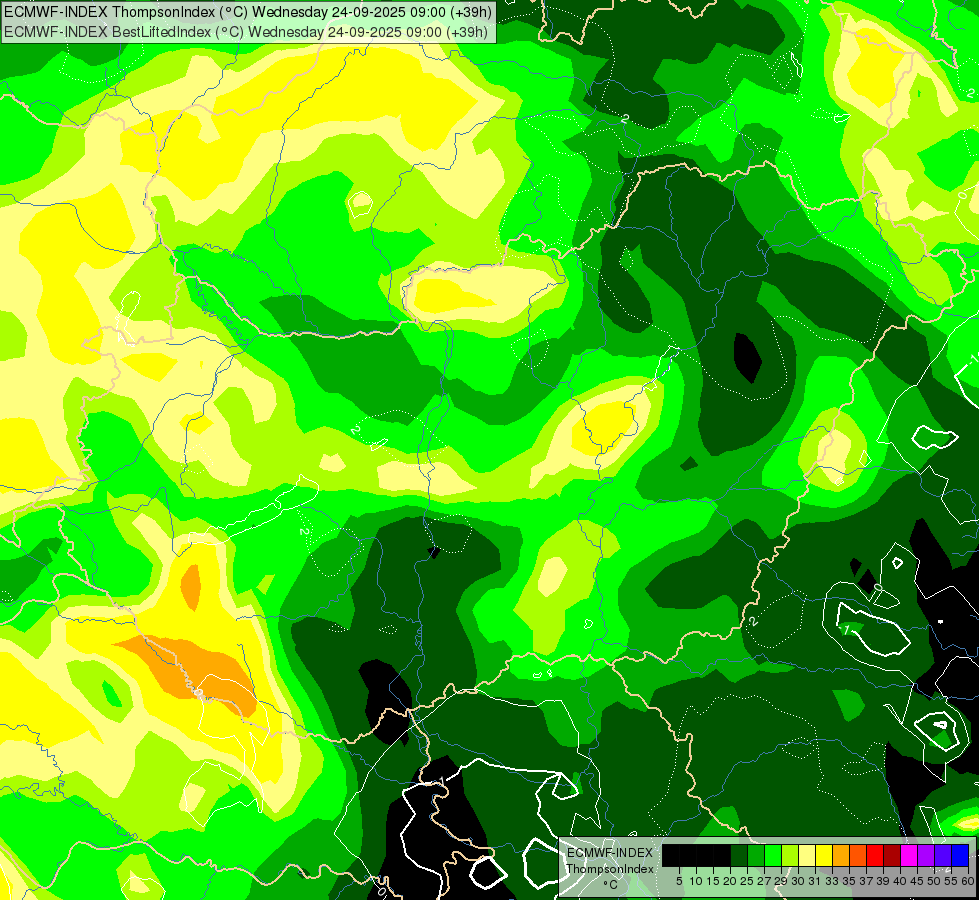Image resolution: width=979 pixels, height=900 pixels.
Task: Click the °C unit label in legend
Action: tap(611, 885)
